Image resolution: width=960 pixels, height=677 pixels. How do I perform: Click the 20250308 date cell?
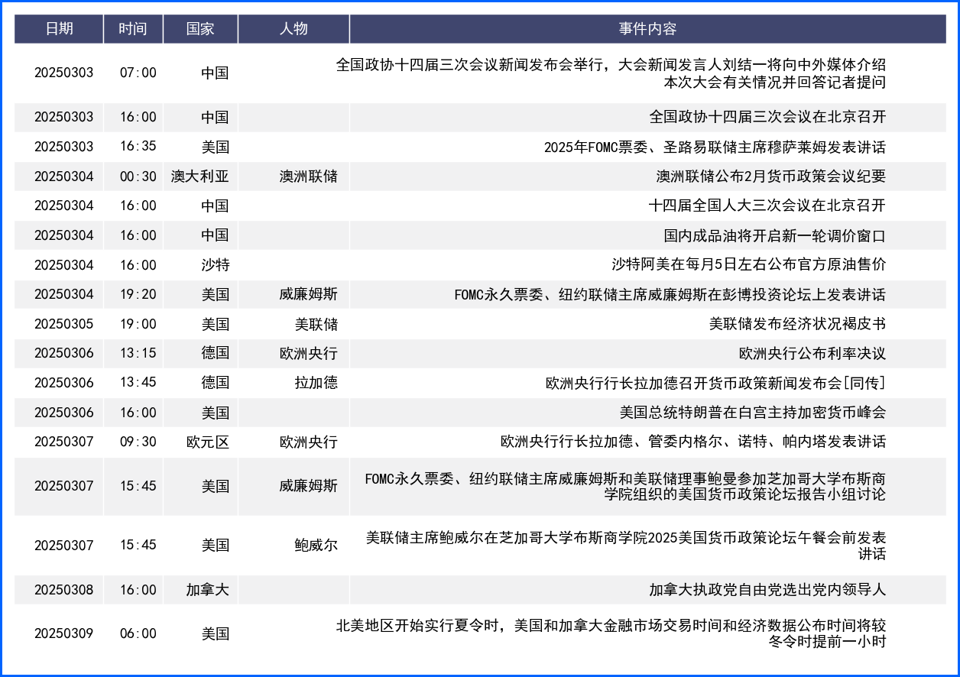[64, 590]
